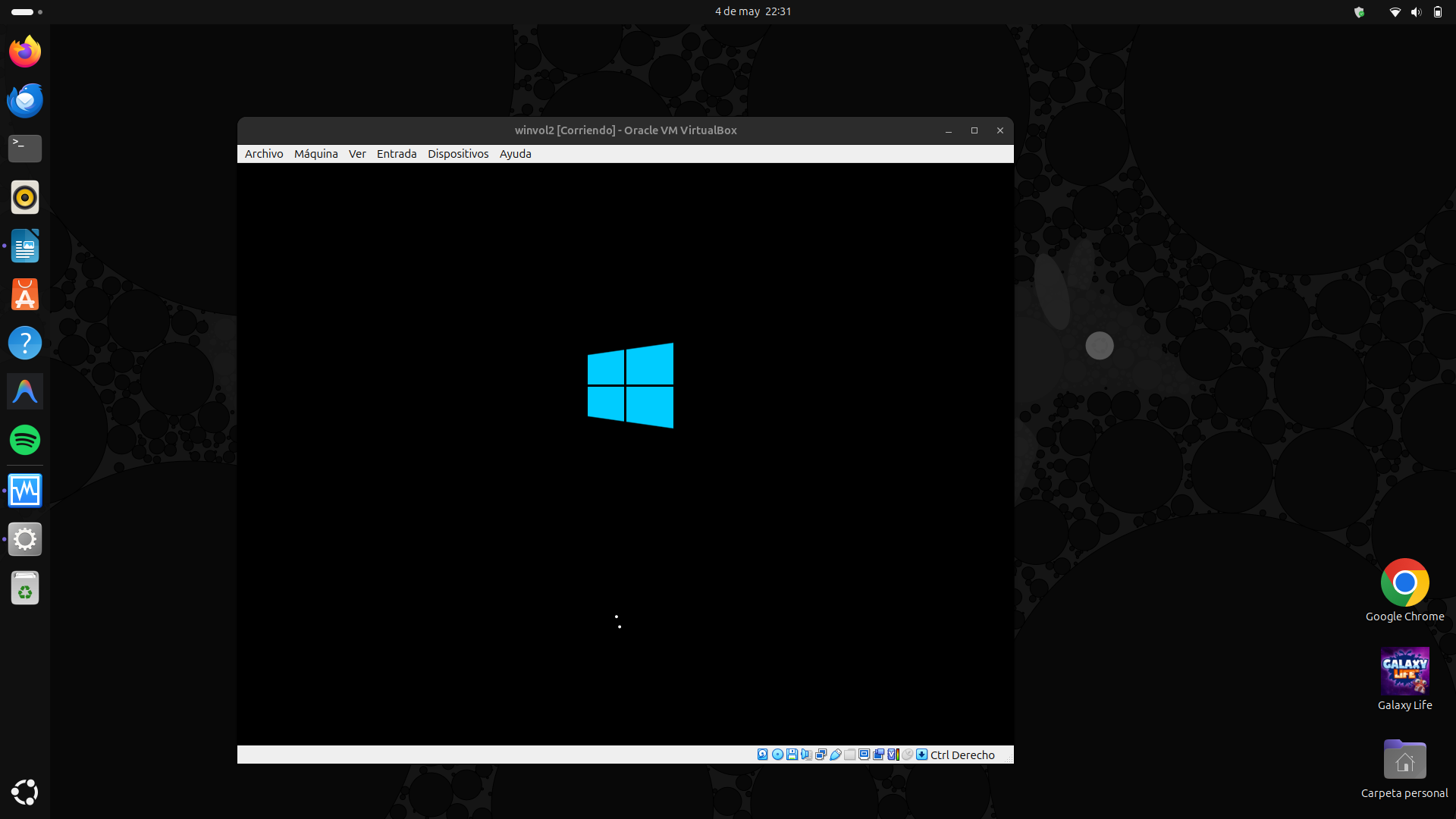Click the floppy disk status icon

792,755
